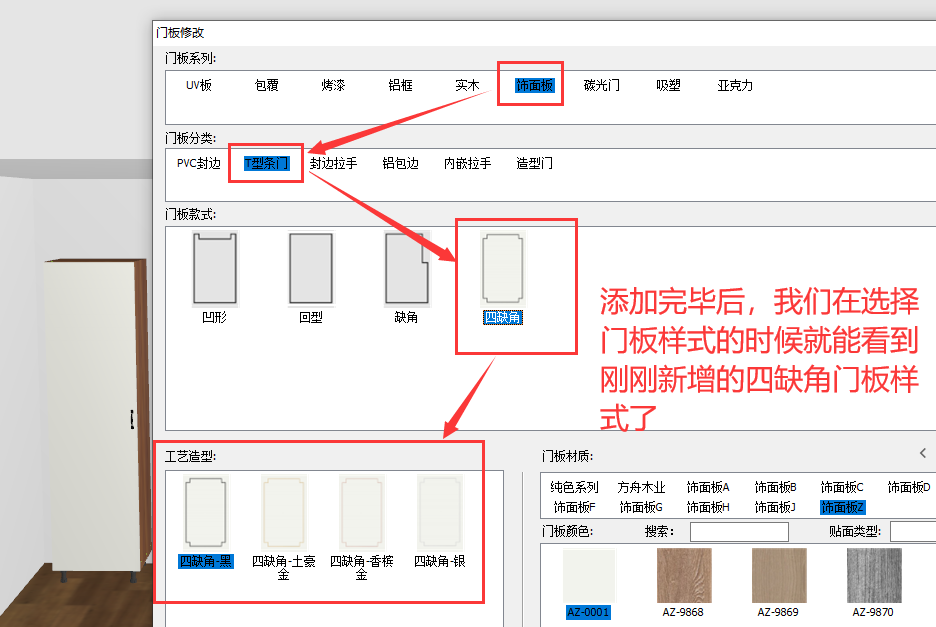The image size is (936, 627).
Task: Pick the 吸塑 door series
Action: pos(668,85)
